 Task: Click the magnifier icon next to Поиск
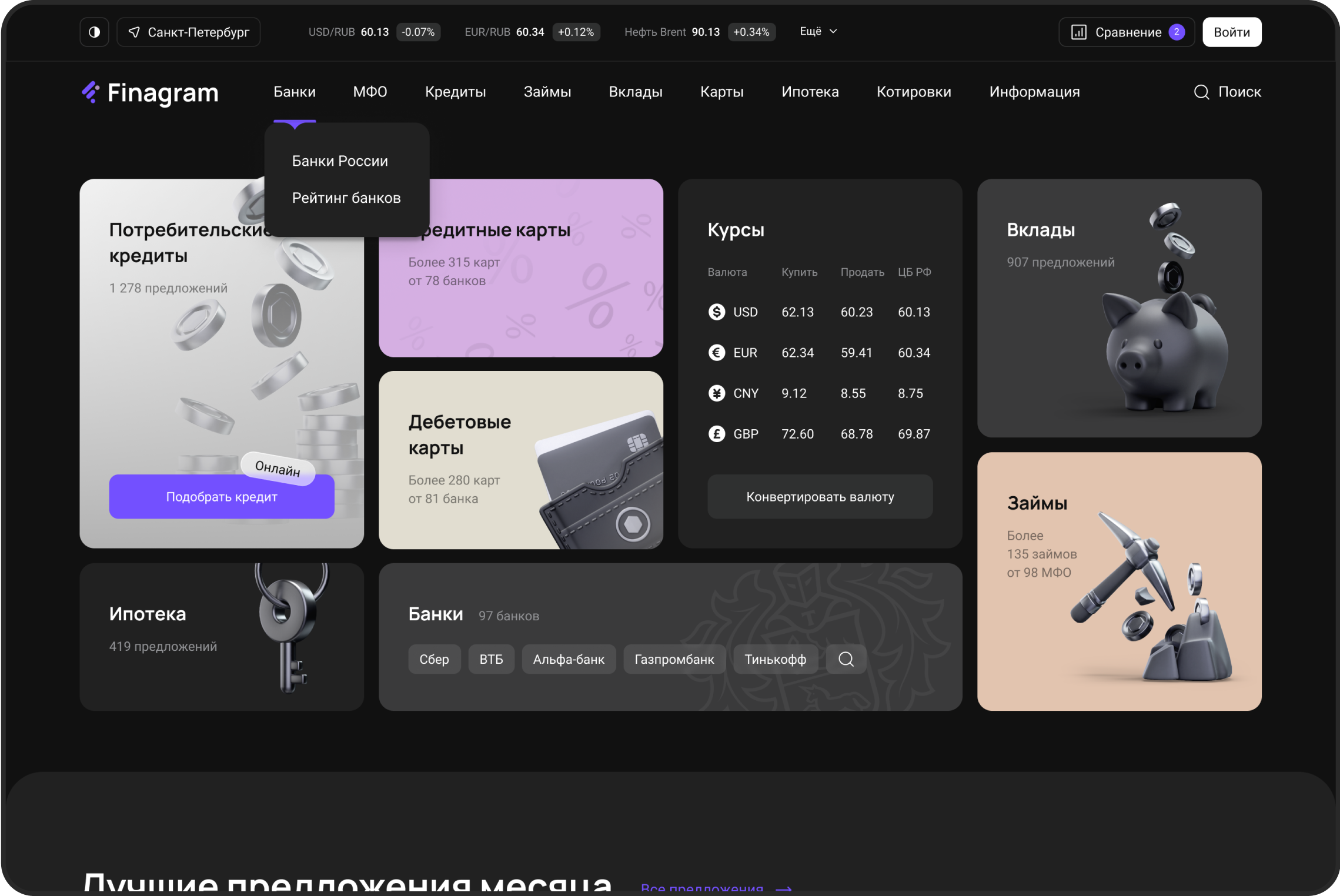(x=1201, y=92)
